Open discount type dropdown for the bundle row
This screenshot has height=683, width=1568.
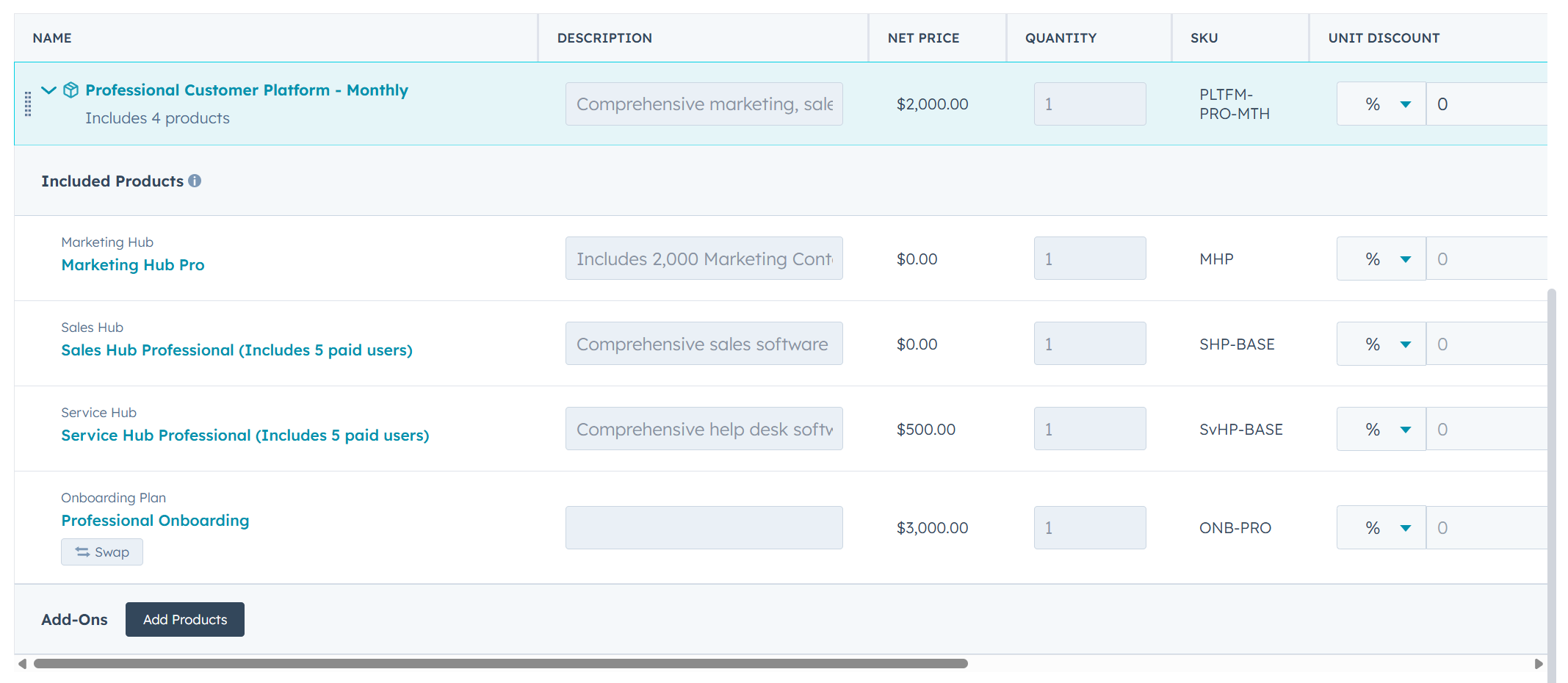pos(1381,104)
